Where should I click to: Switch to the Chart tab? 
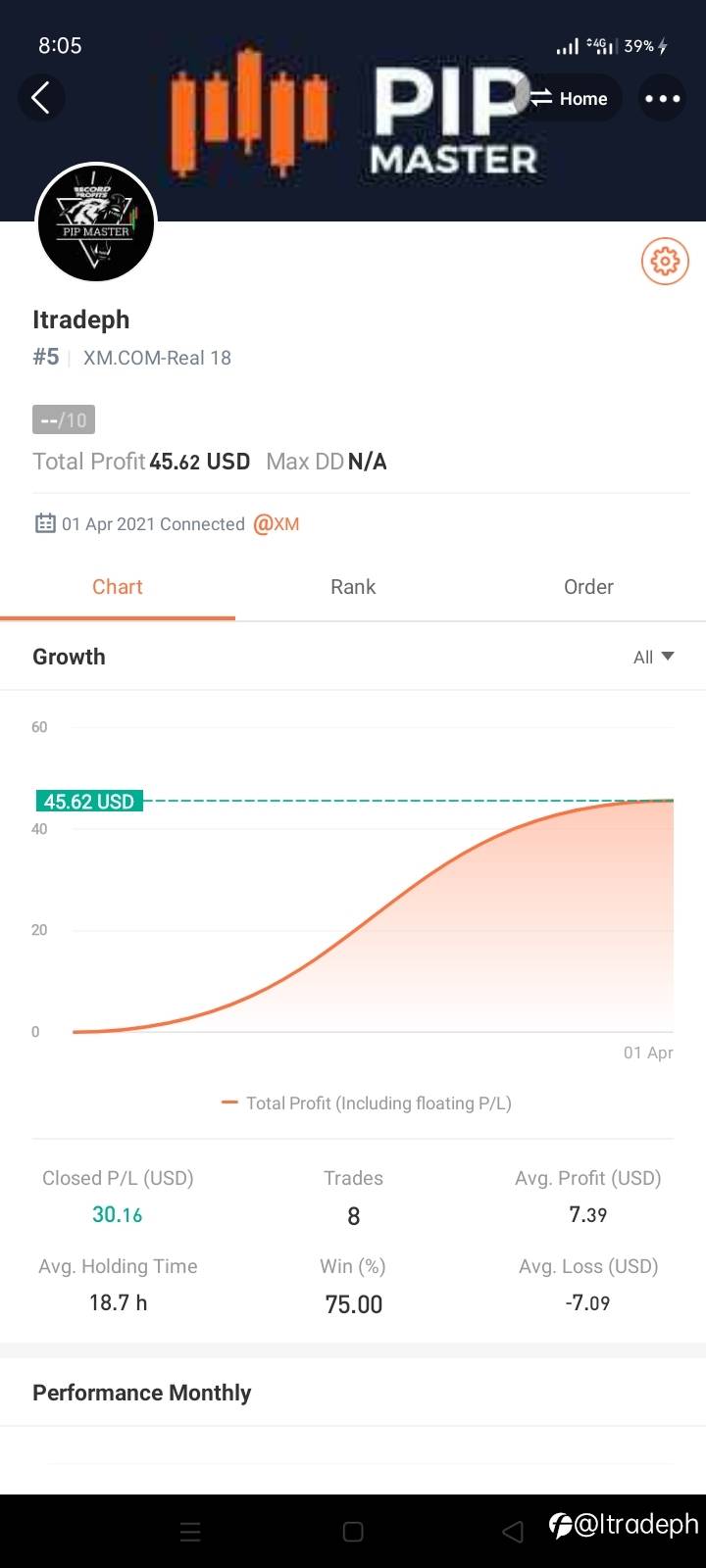(118, 587)
